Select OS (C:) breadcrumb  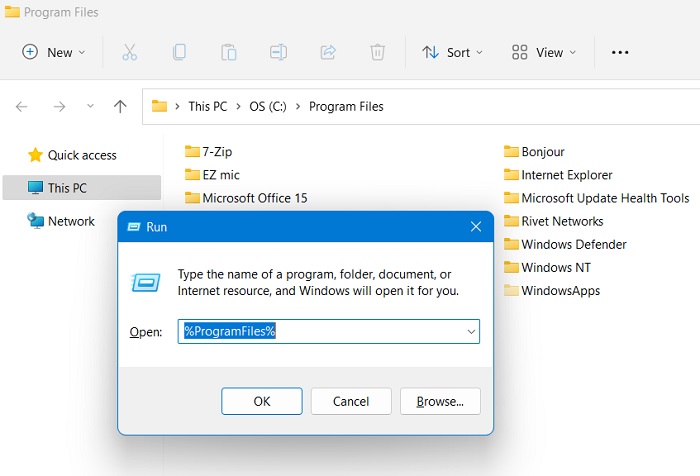268,107
